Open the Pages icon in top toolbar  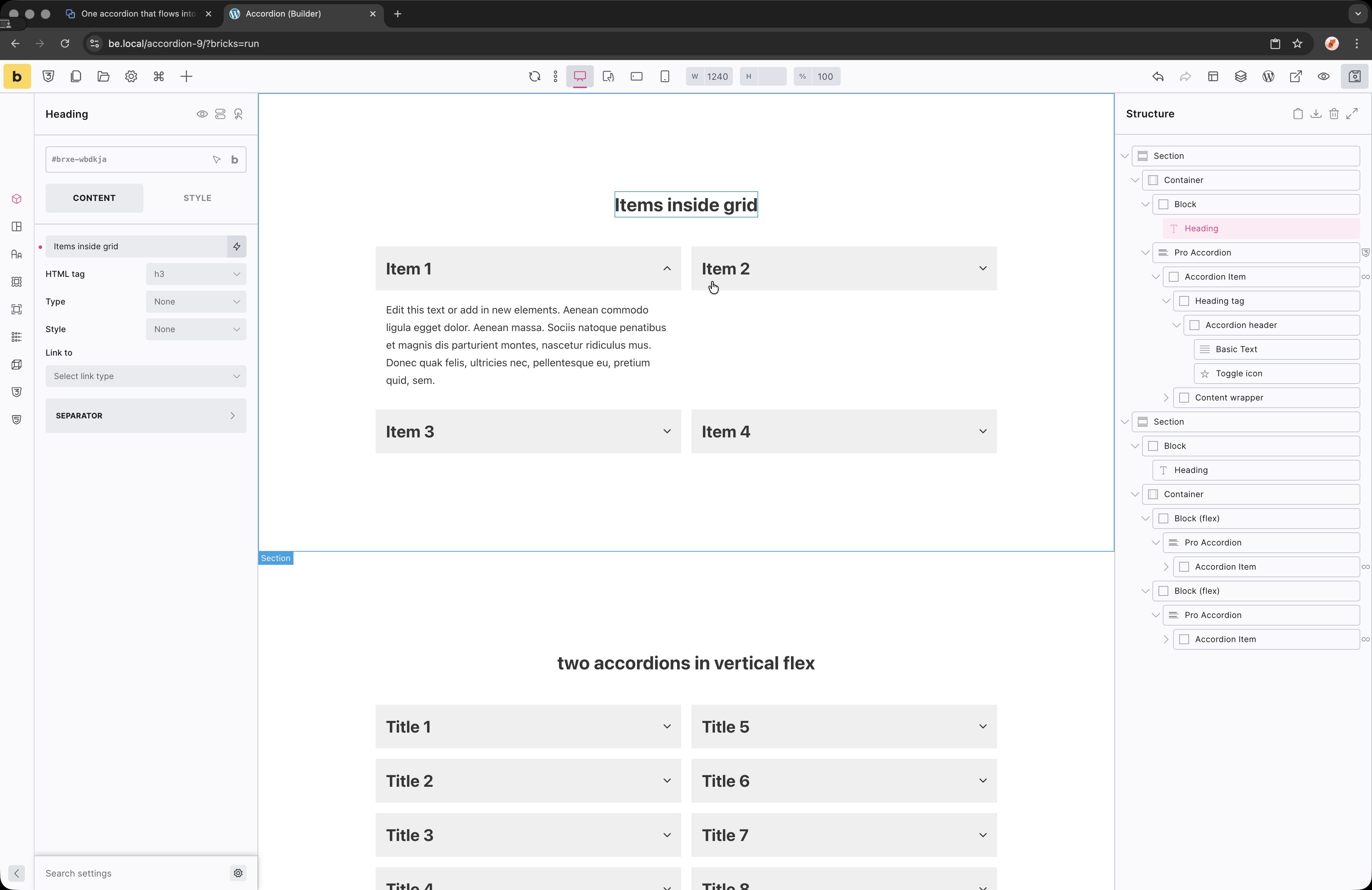[76, 77]
